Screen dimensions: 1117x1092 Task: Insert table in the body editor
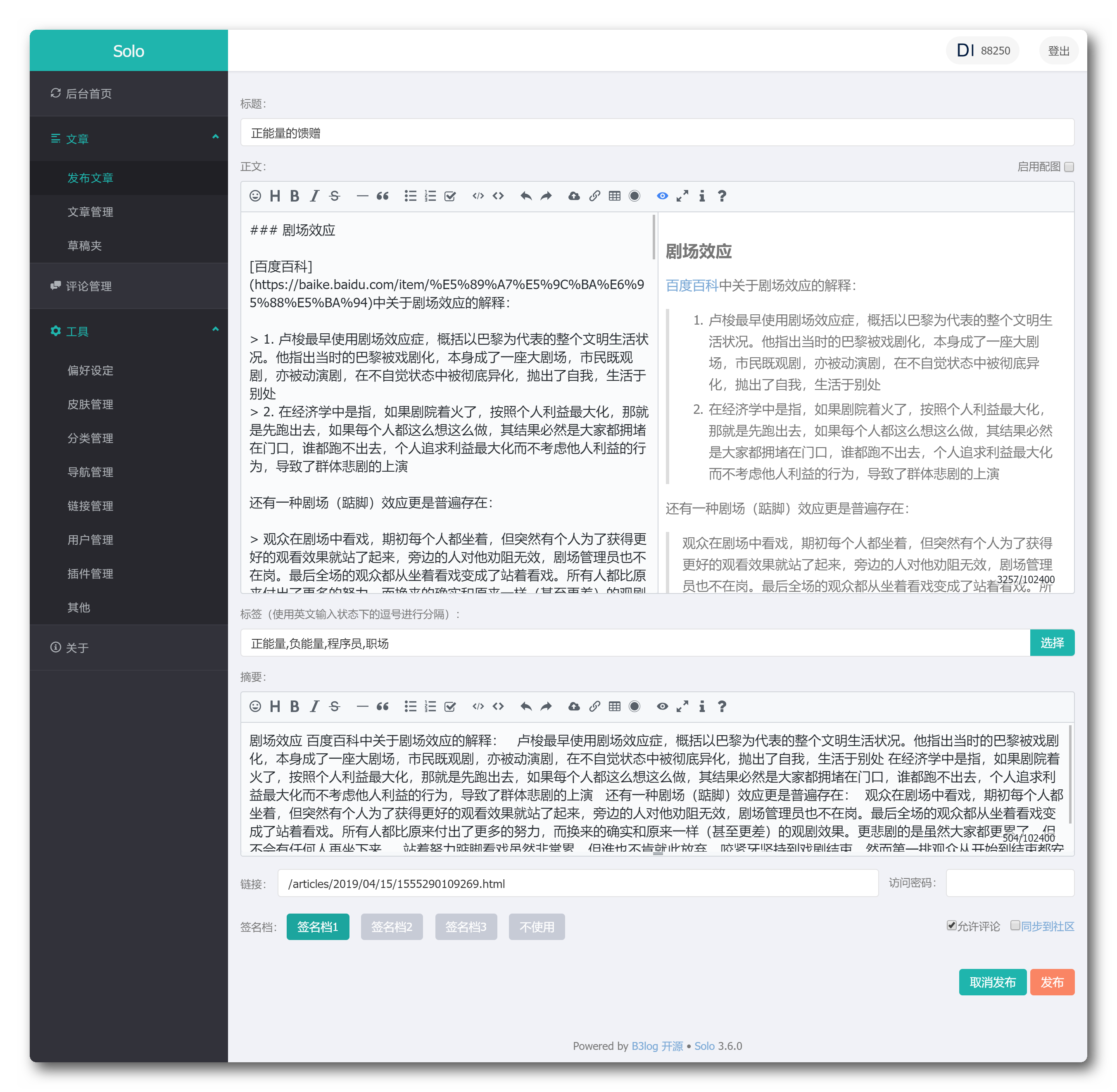coord(614,196)
